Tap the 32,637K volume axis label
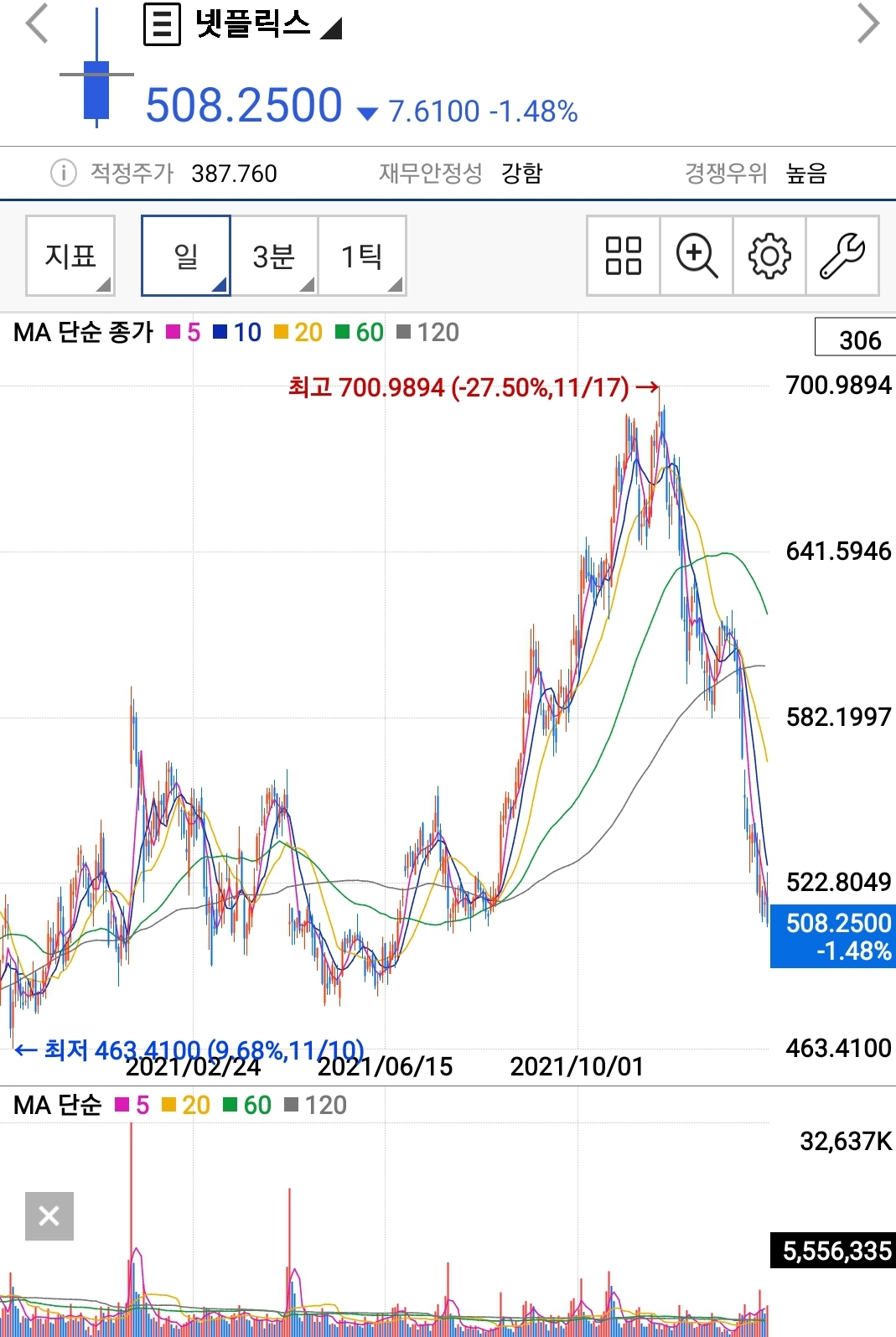The width and height of the screenshot is (896, 1337). pos(846,1142)
